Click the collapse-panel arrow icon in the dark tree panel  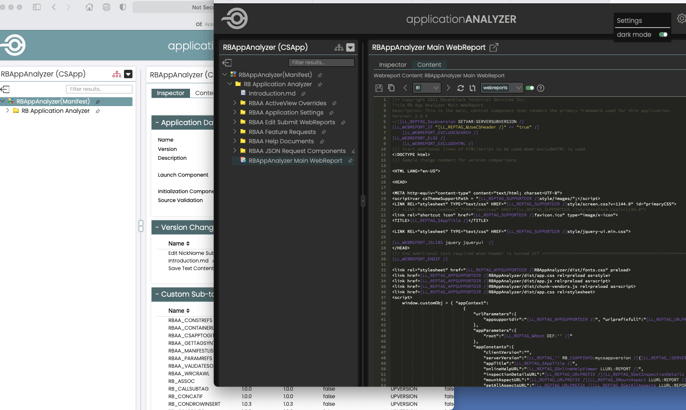click(227, 63)
